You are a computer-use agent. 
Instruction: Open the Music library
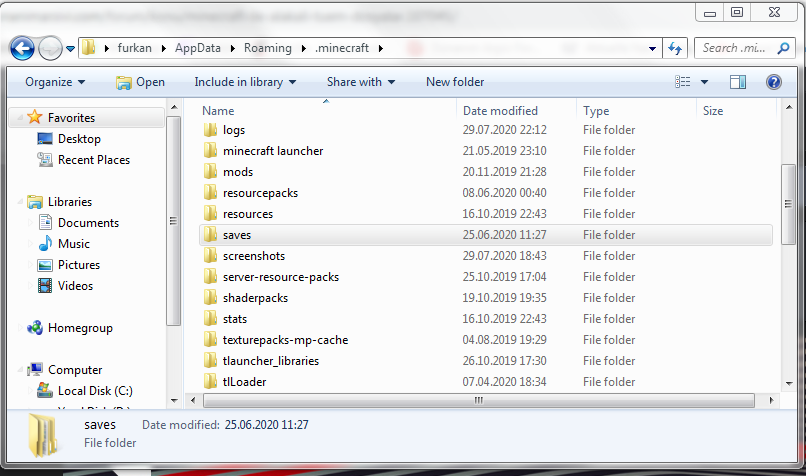click(74, 244)
